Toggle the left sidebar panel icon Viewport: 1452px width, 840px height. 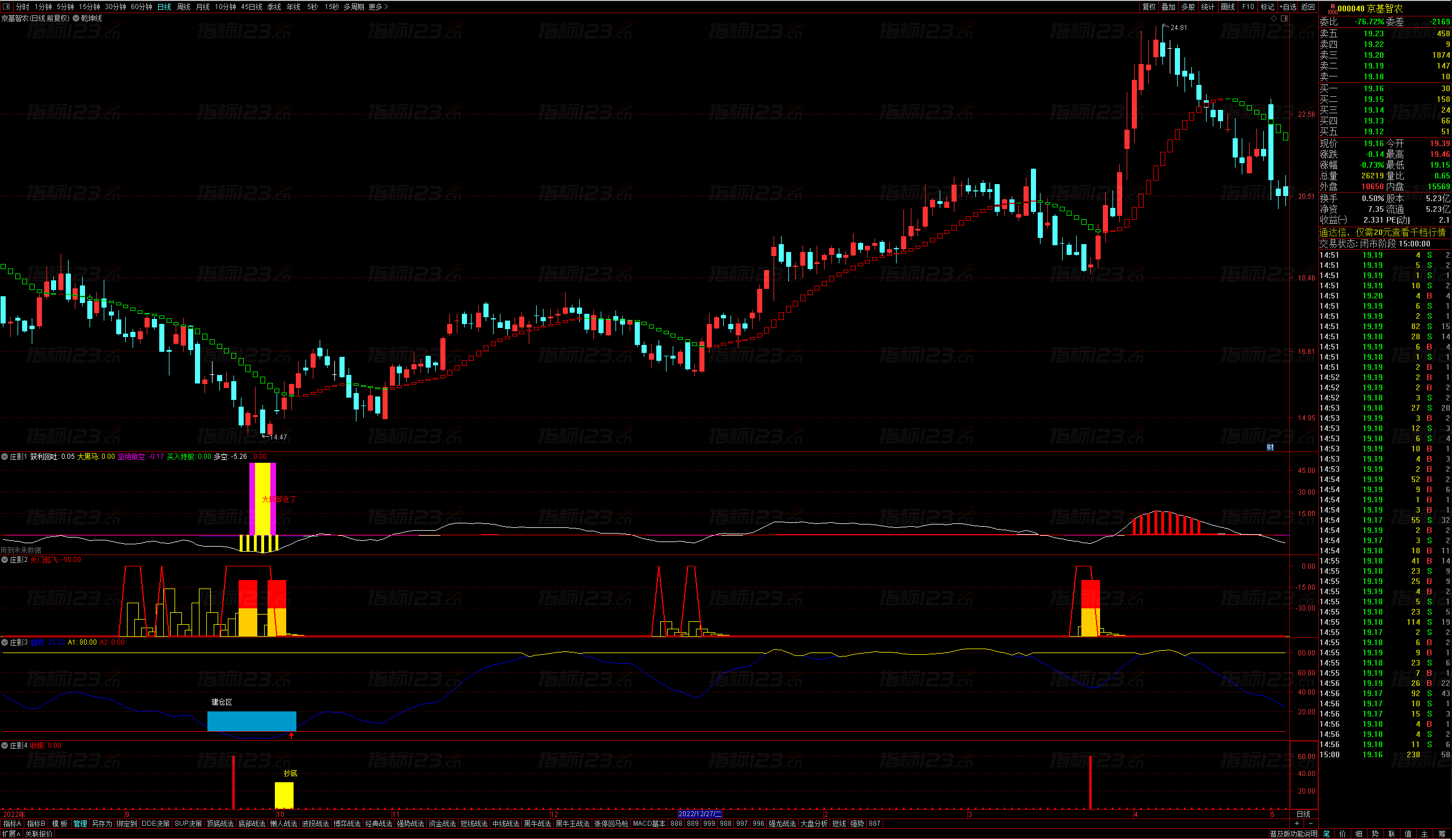(x=6, y=7)
